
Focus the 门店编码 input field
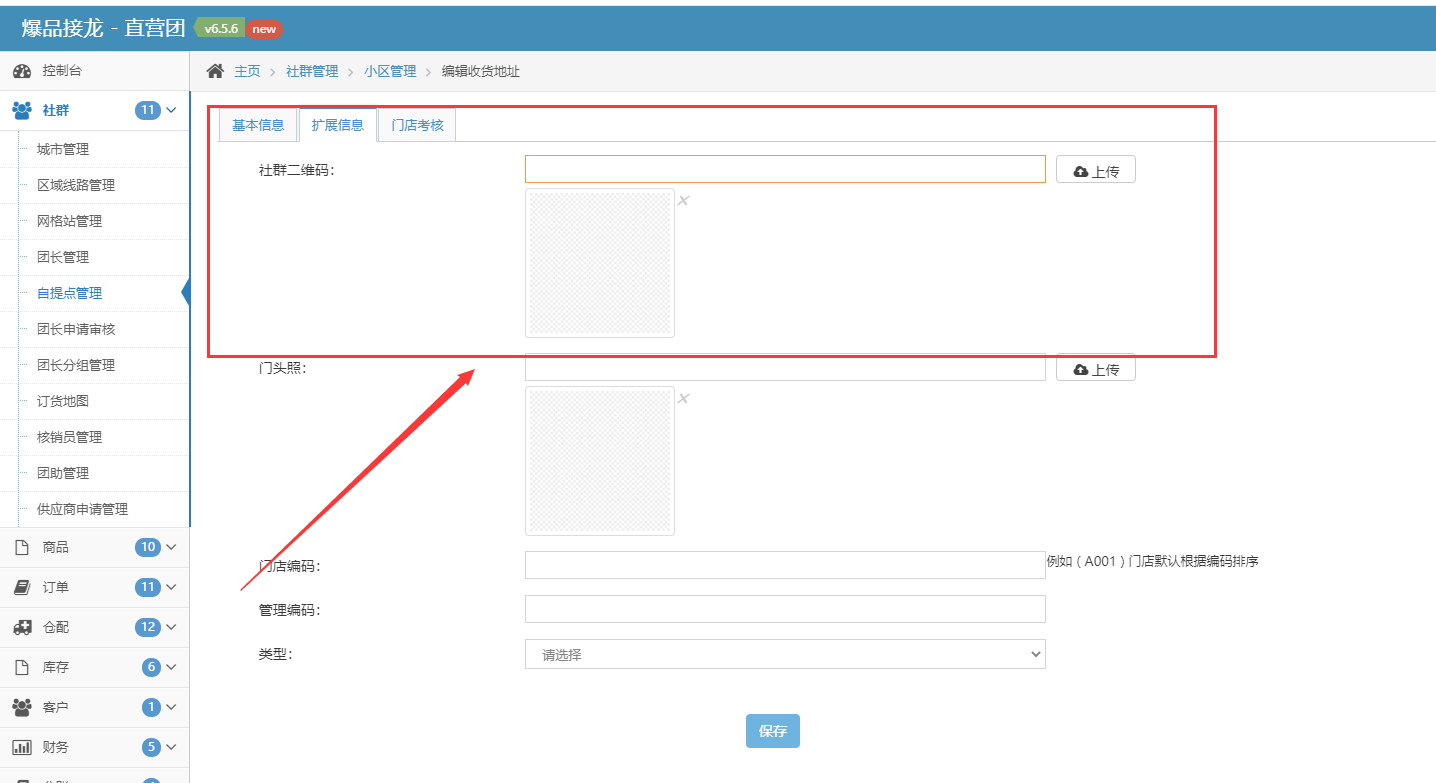pyautogui.click(x=785, y=565)
